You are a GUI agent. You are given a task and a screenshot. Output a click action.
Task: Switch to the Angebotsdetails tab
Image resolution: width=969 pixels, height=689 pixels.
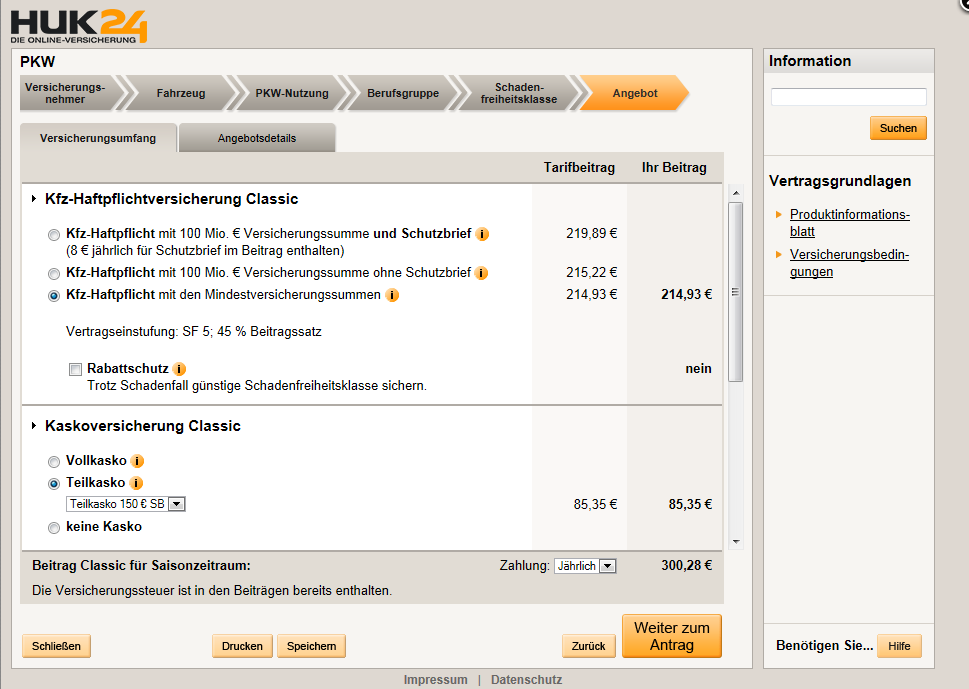(257, 138)
